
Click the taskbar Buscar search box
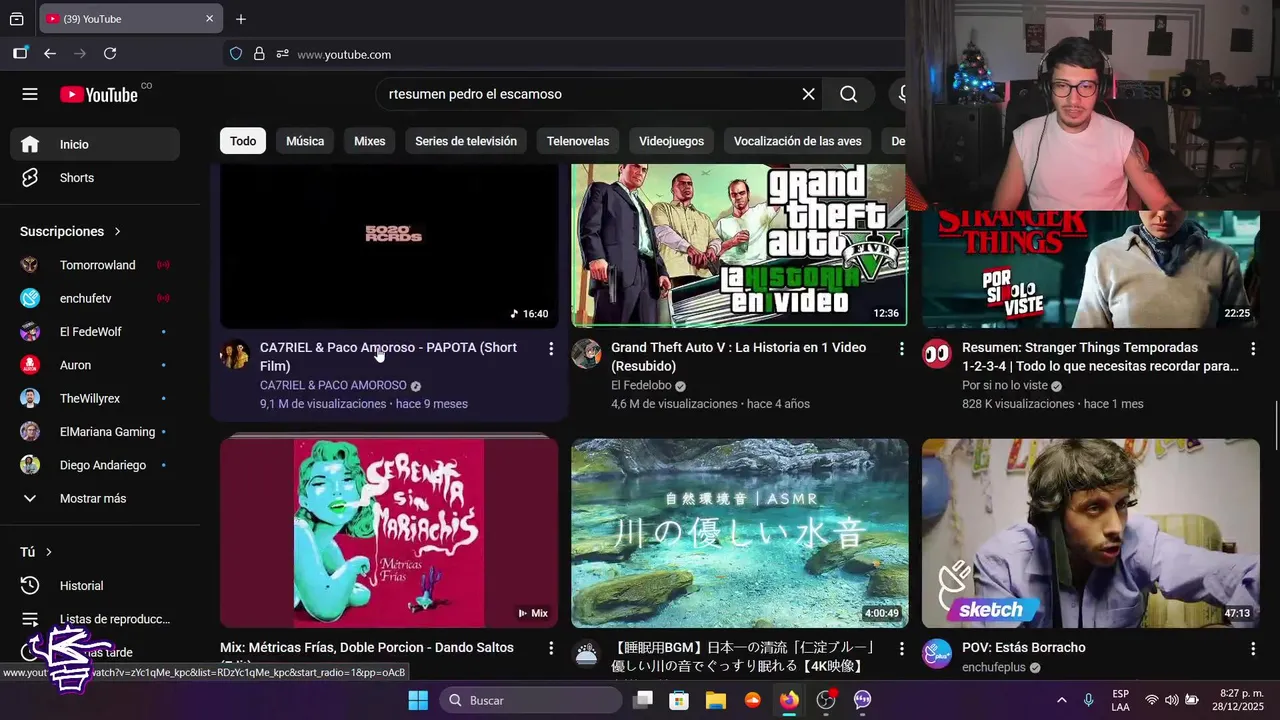pyautogui.click(x=531, y=700)
